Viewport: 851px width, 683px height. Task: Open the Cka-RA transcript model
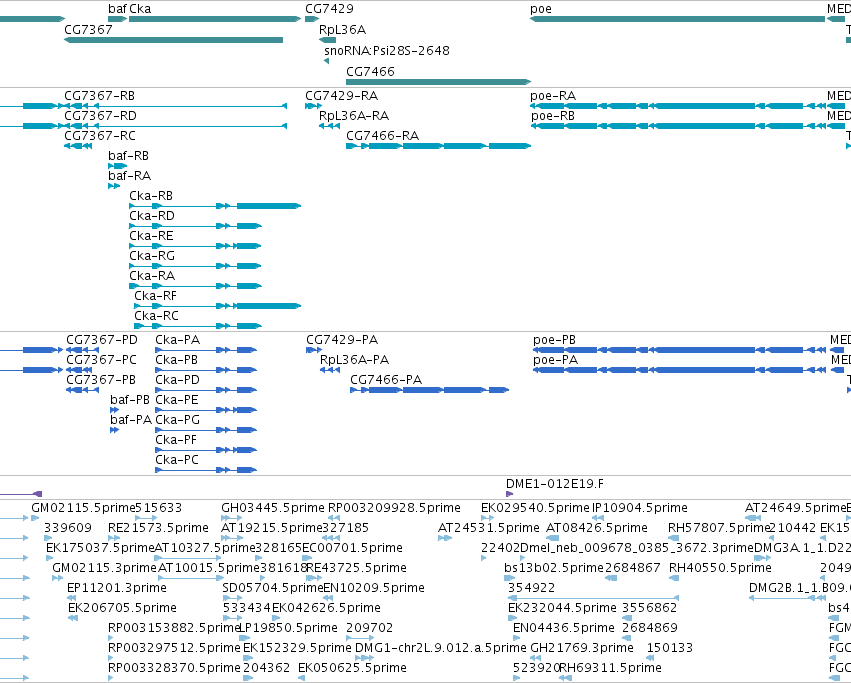point(195,286)
